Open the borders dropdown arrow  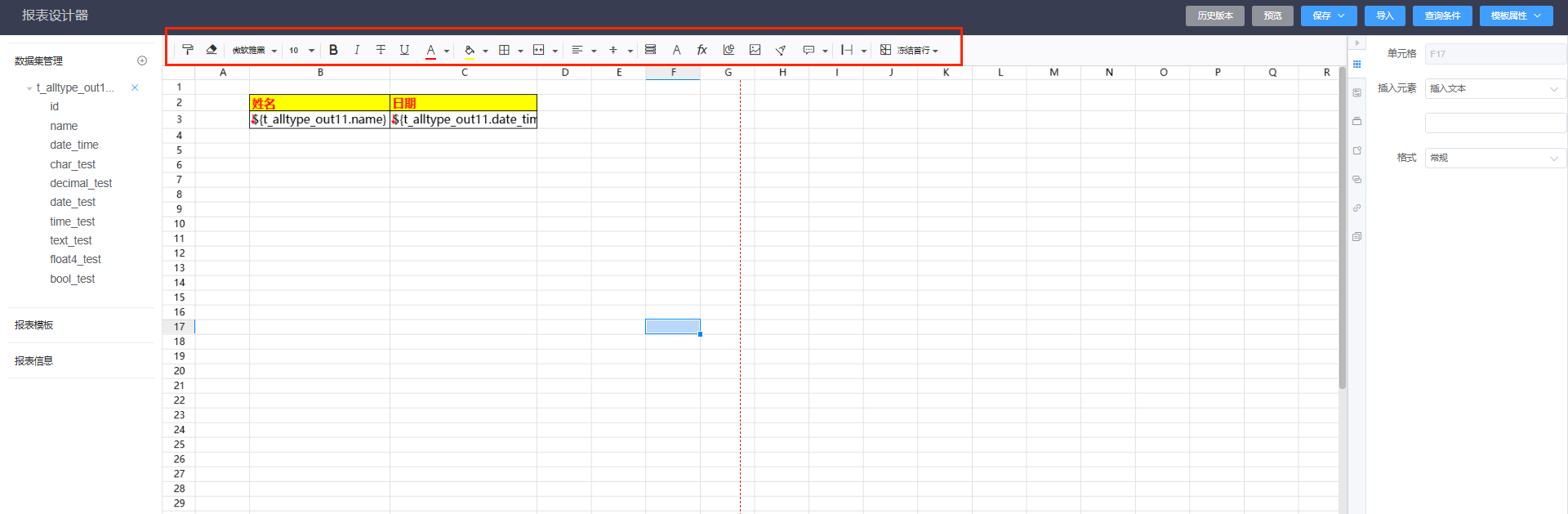(520, 51)
